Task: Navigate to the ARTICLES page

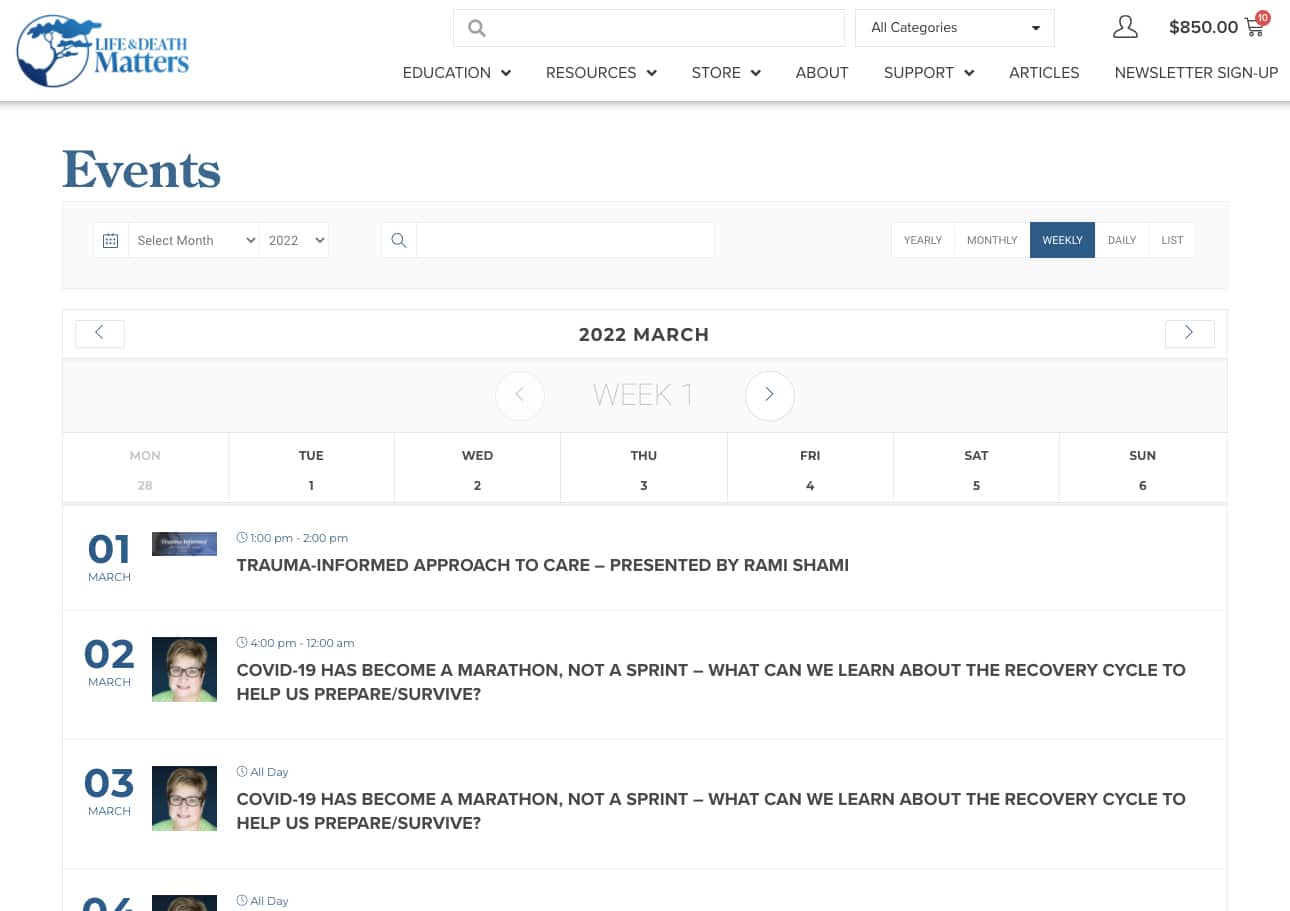Action: coord(1044,73)
